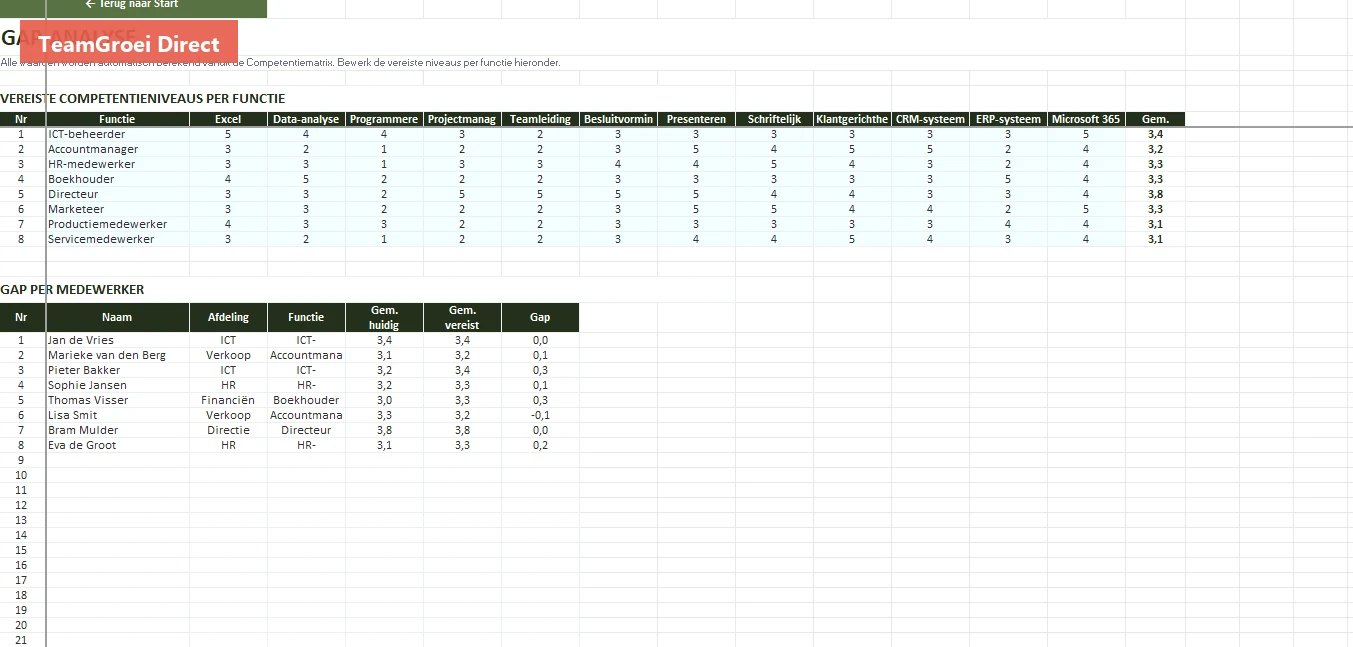The width and height of the screenshot is (1353, 647).
Task: Click the TeamGroei Direct banner
Action: (x=129, y=44)
